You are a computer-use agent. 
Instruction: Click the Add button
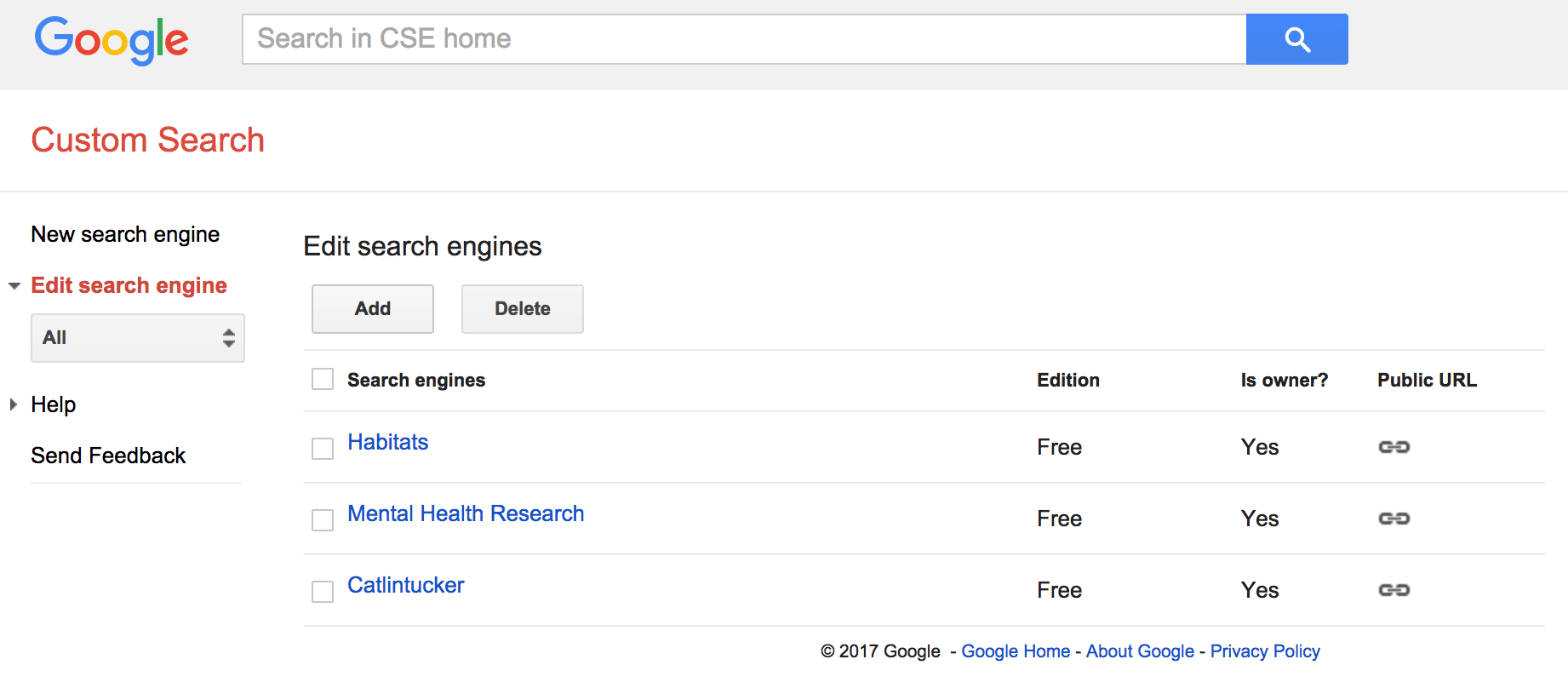coord(372,308)
